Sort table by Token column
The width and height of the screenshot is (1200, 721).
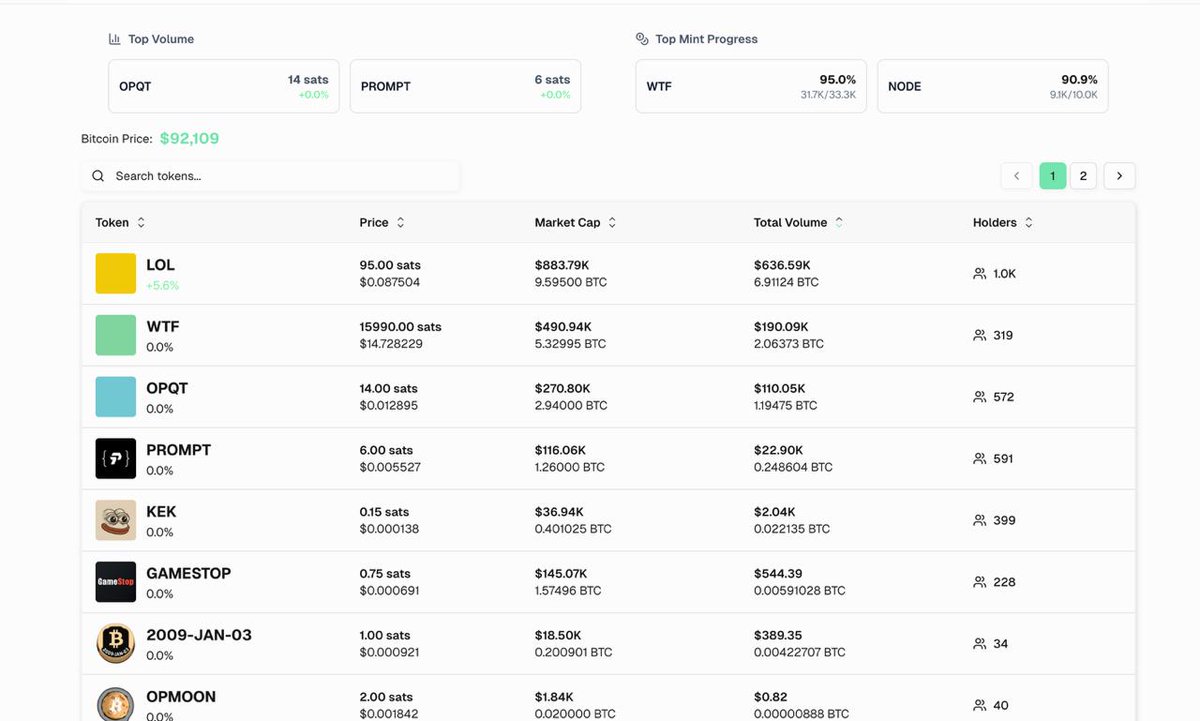120,223
